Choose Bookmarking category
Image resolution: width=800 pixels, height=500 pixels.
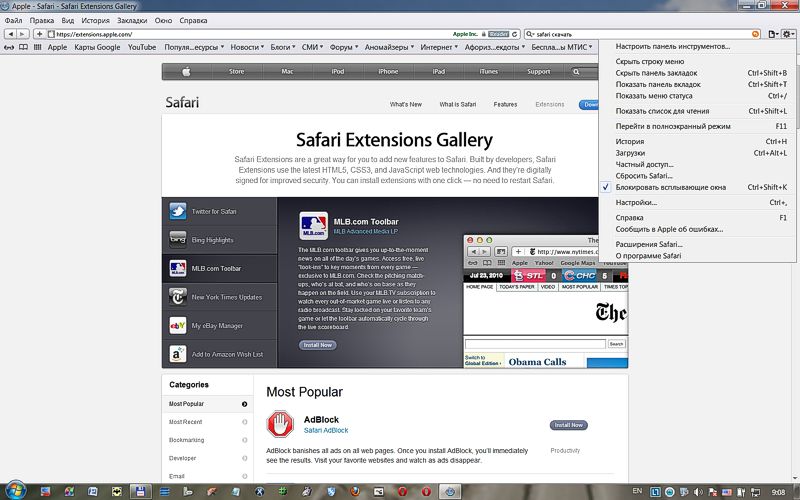coord(186,440)
